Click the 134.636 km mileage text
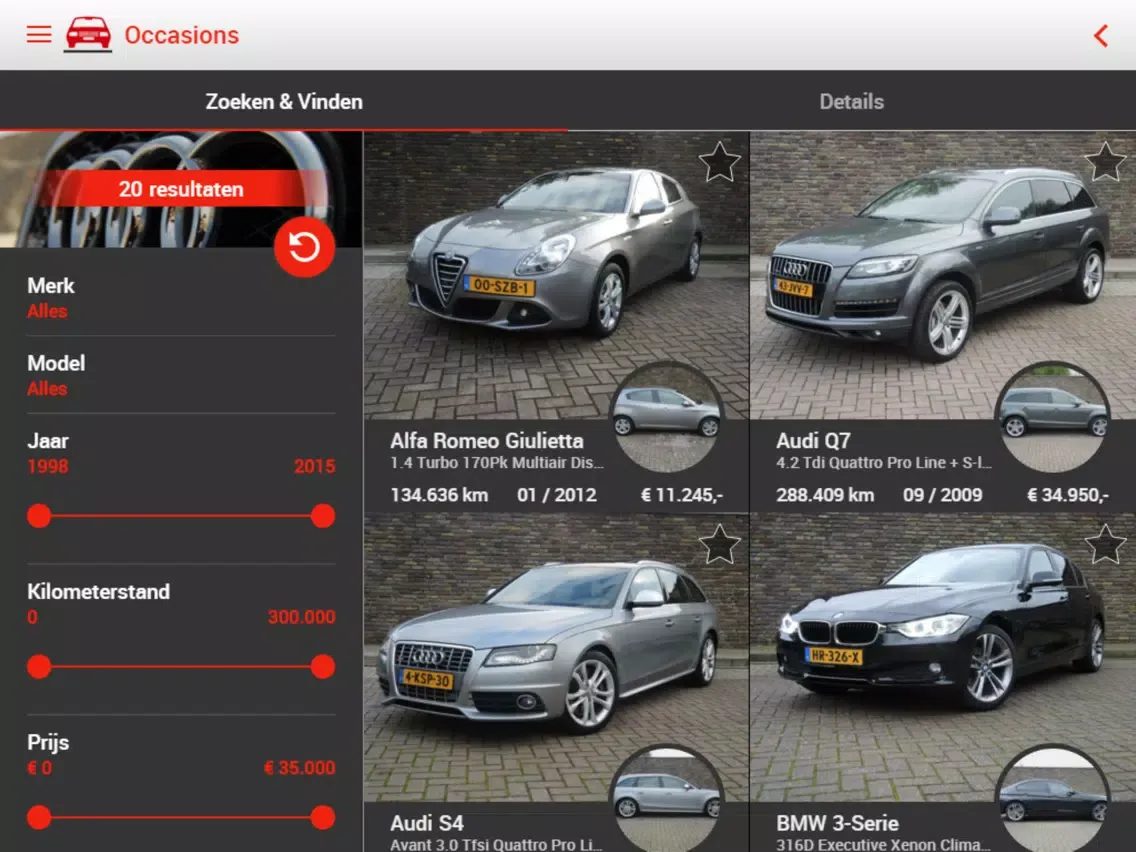Viewport: 1136px width, 852px height. [x=439, y=495]
